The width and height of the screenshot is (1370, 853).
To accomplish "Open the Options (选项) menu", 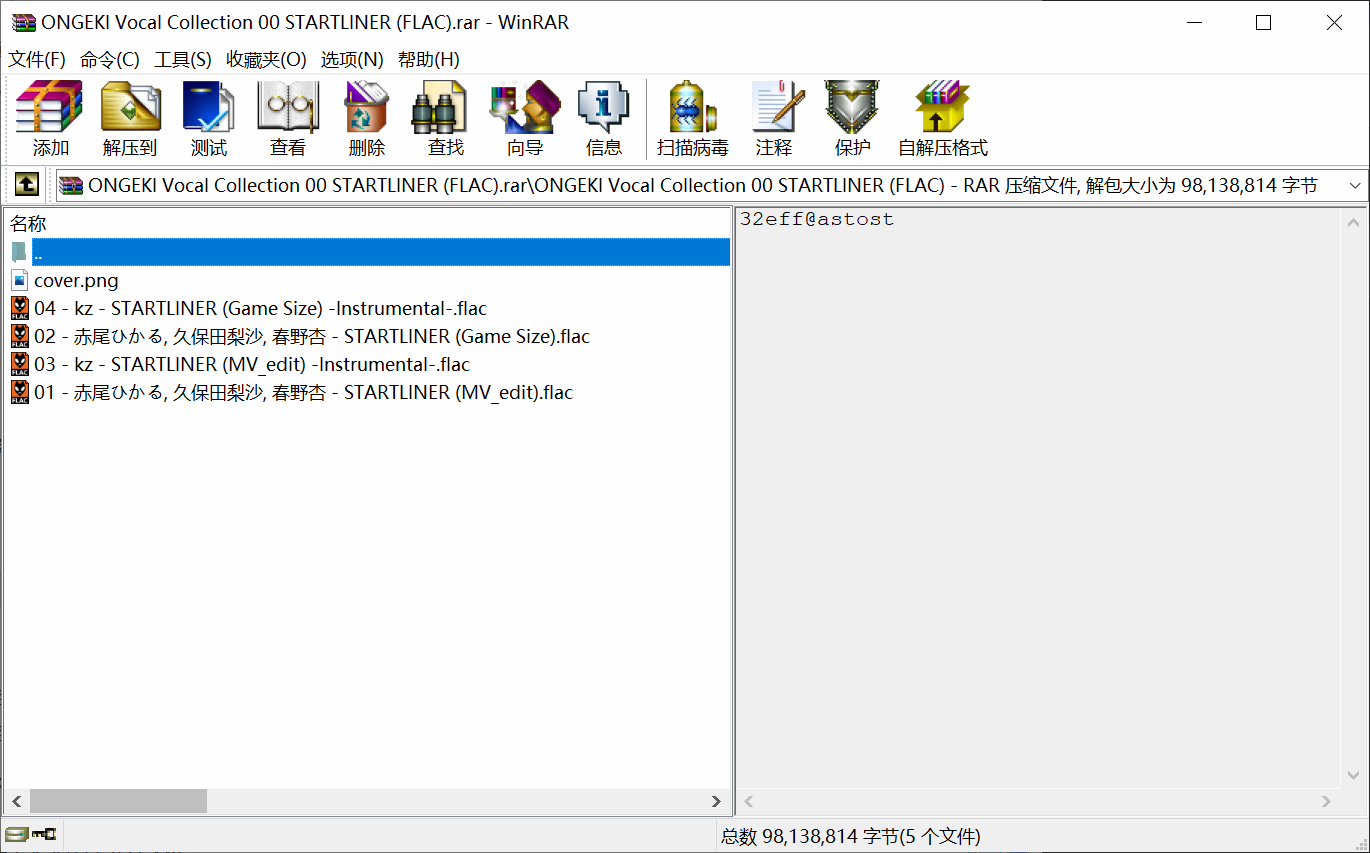I will 352,59.
